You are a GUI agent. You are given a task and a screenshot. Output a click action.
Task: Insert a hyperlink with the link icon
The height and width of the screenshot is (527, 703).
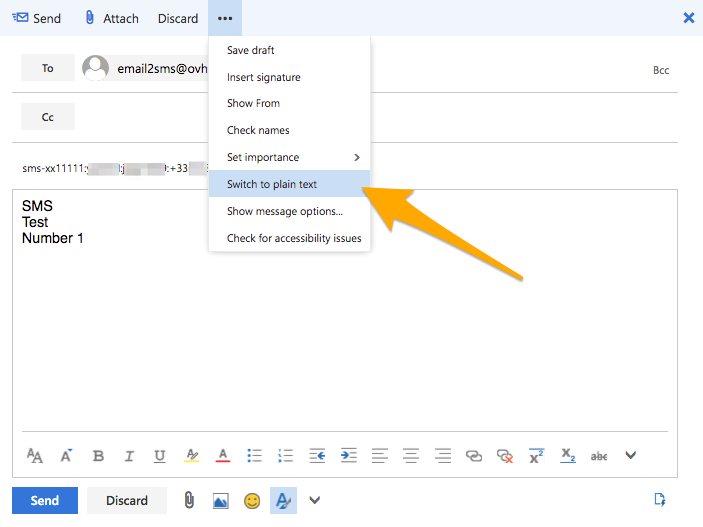(474, 456)
